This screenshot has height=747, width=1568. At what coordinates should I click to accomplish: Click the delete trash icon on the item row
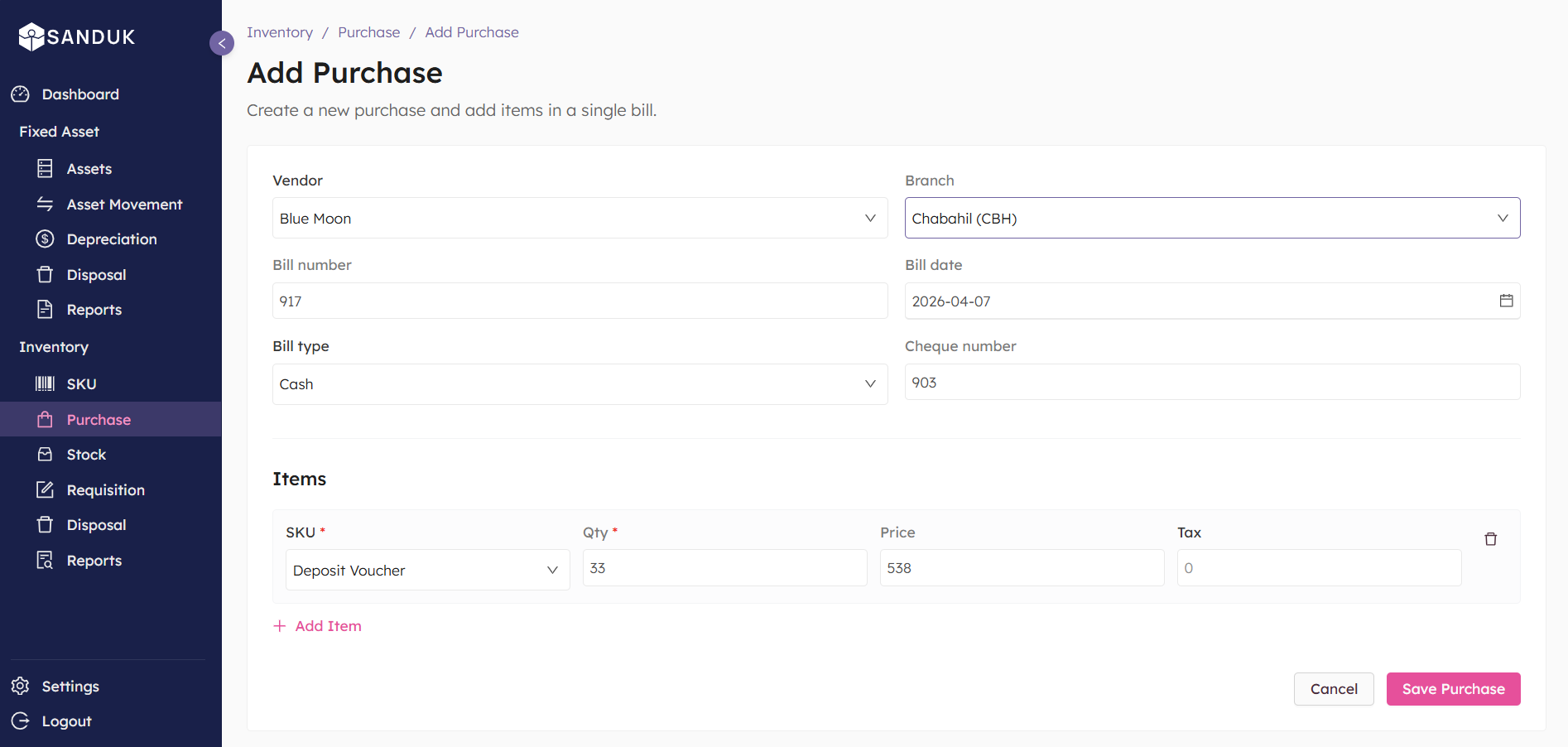coord(1491,539)
